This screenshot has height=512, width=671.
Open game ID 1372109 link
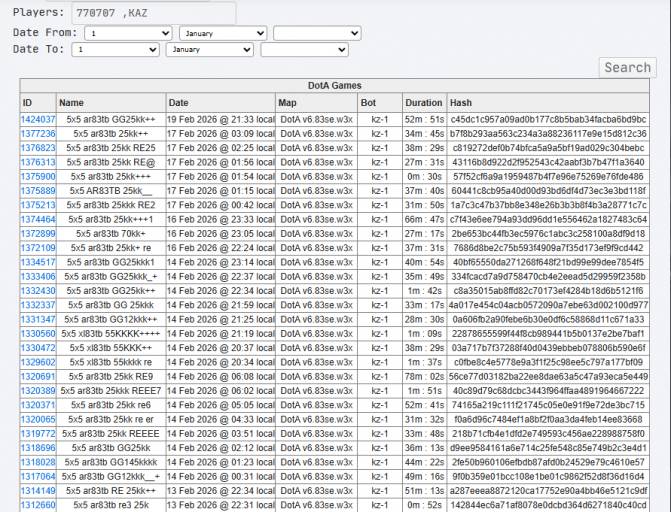click(38, 248)
